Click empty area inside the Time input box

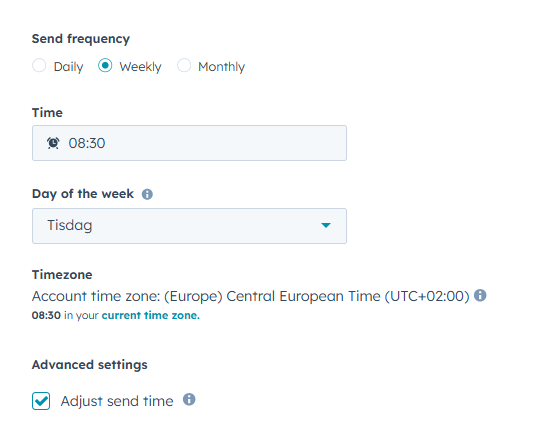click(226, 143)
